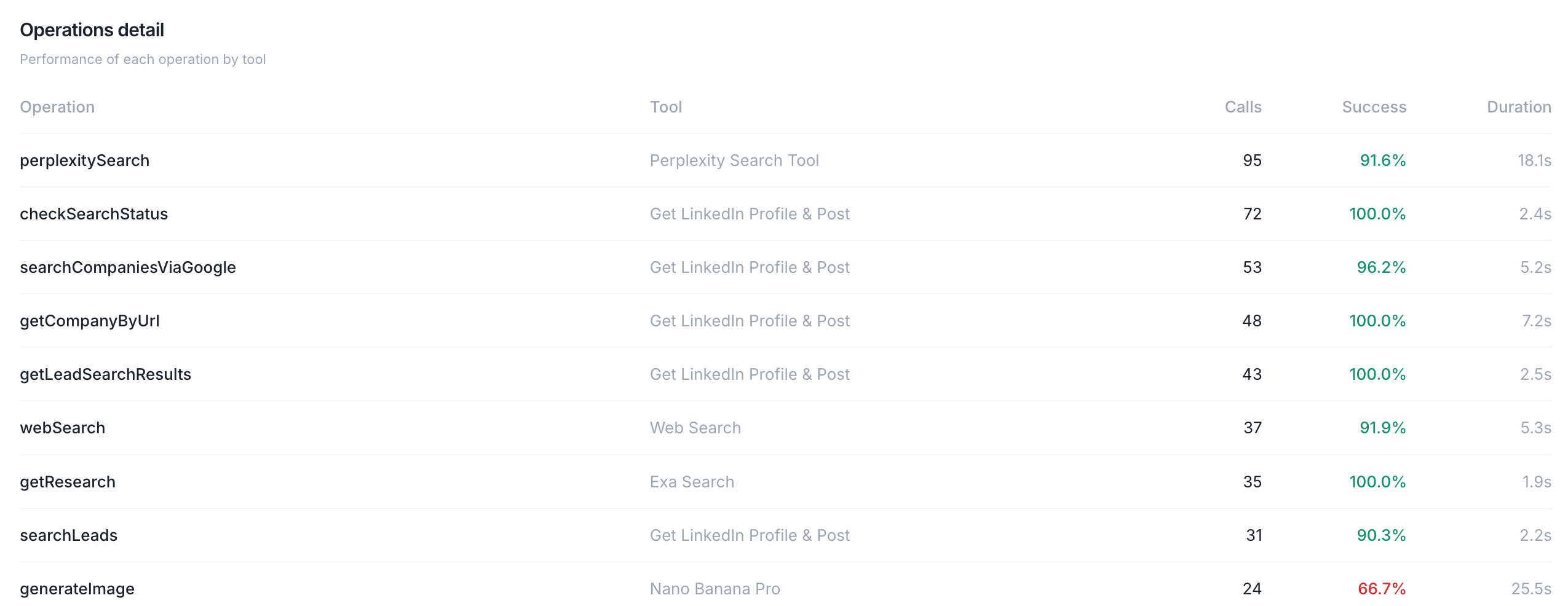Sort by the Duration column header
Viewport: 1568px width, 606px height.
pyautogui.click(x=1519, y=107)
